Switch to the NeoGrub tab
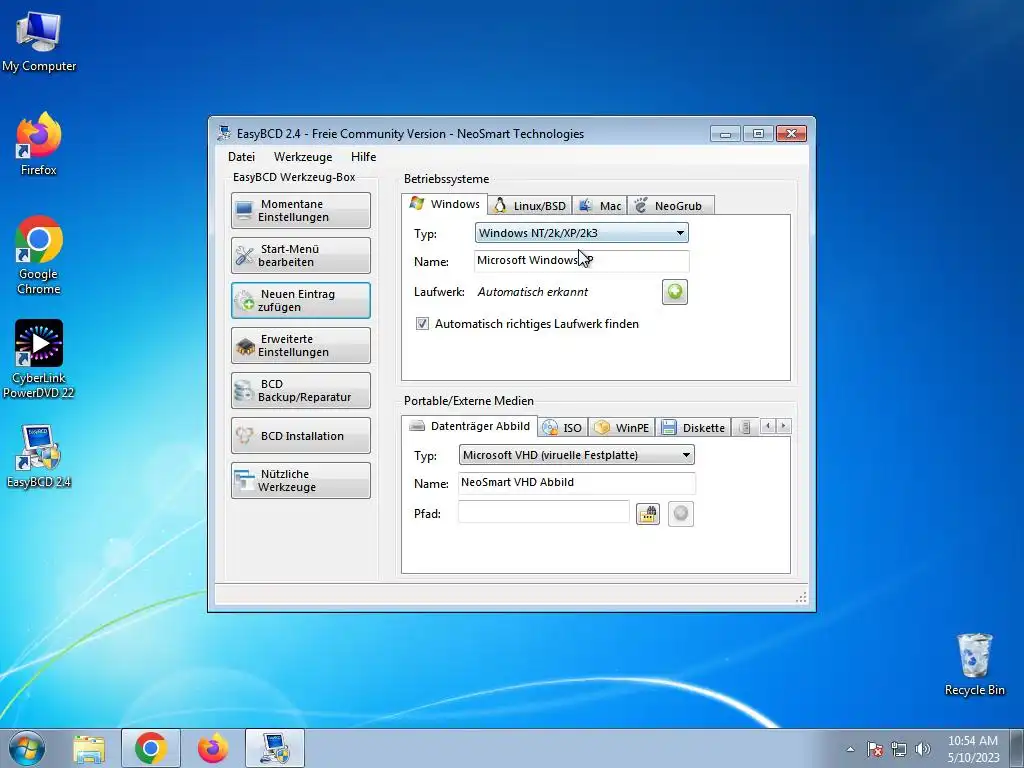This screenshot has height=768, width=1024. tap(671, 206)
